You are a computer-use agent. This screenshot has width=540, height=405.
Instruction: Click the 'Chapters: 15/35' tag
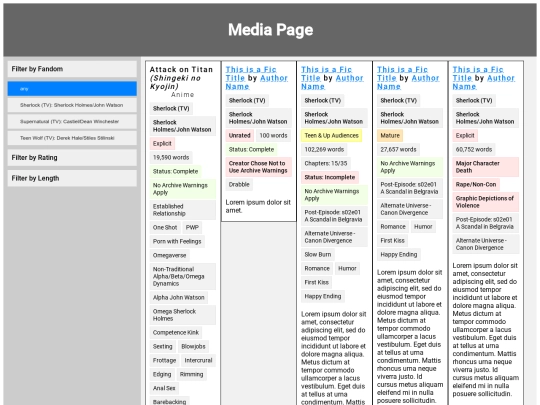326,163
